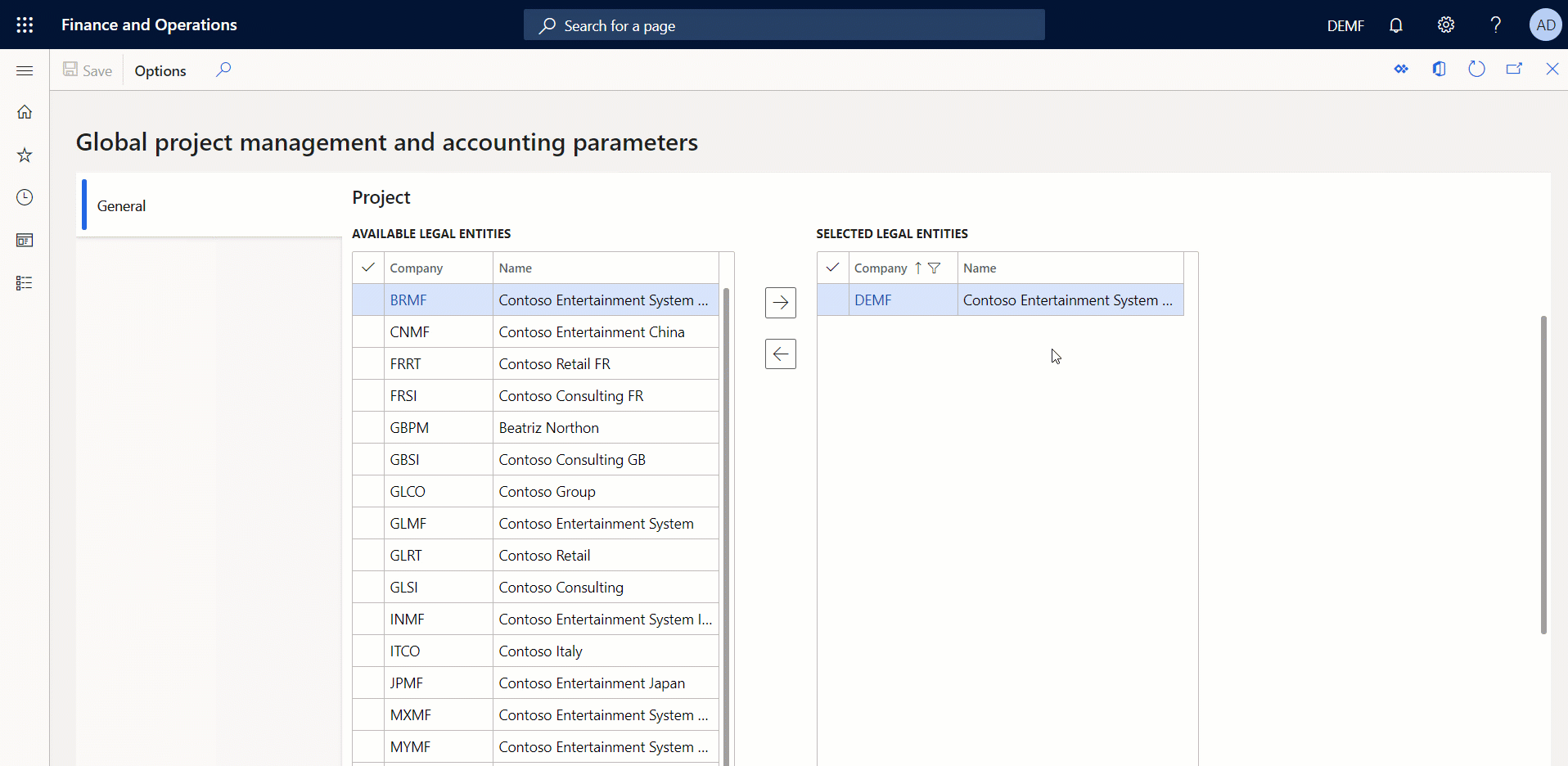Select the MYMF company cell
The width and height of the screenshot is (1568, 766).
click(439, 746)
